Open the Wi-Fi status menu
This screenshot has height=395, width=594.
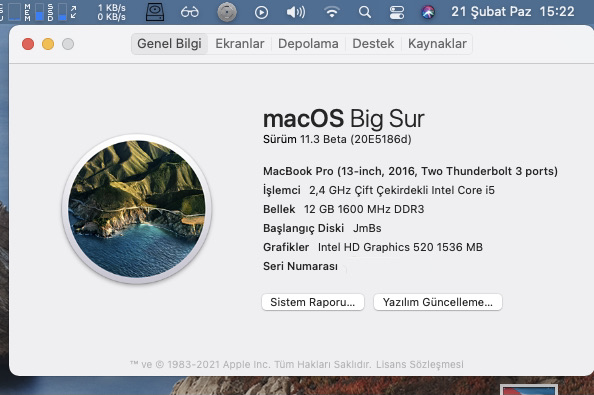(x=331, y=12)
